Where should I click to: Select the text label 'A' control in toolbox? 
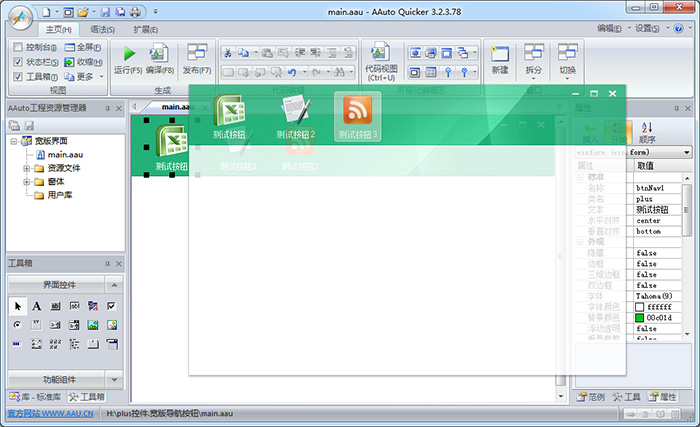point(37,306)
